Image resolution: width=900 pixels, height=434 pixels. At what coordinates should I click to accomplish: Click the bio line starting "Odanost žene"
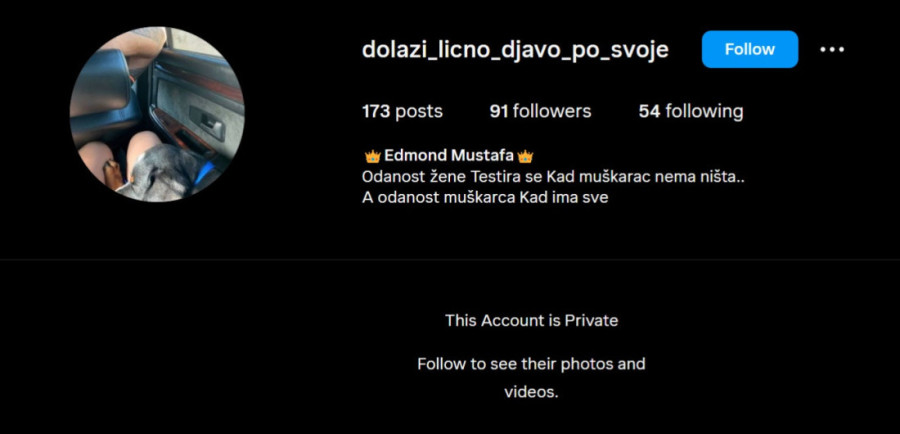pyautogui.click(x=553, y=176)
